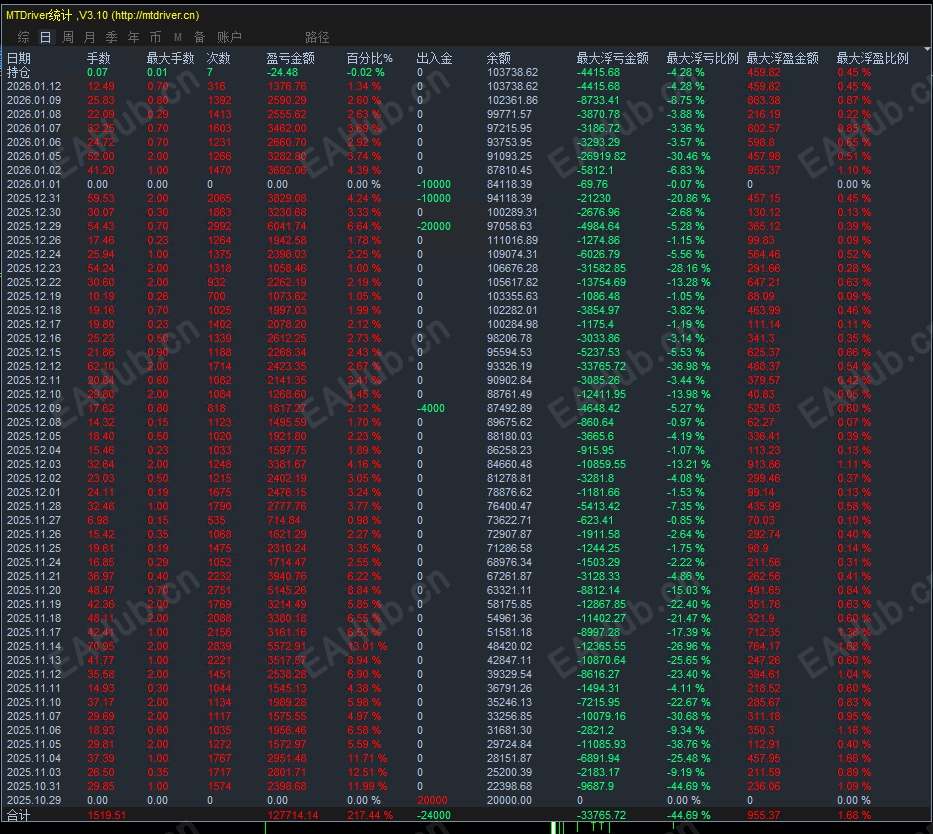Select the 2025.12.29 date row
Screen dimensions: 933x834
(x=34, y=226)
